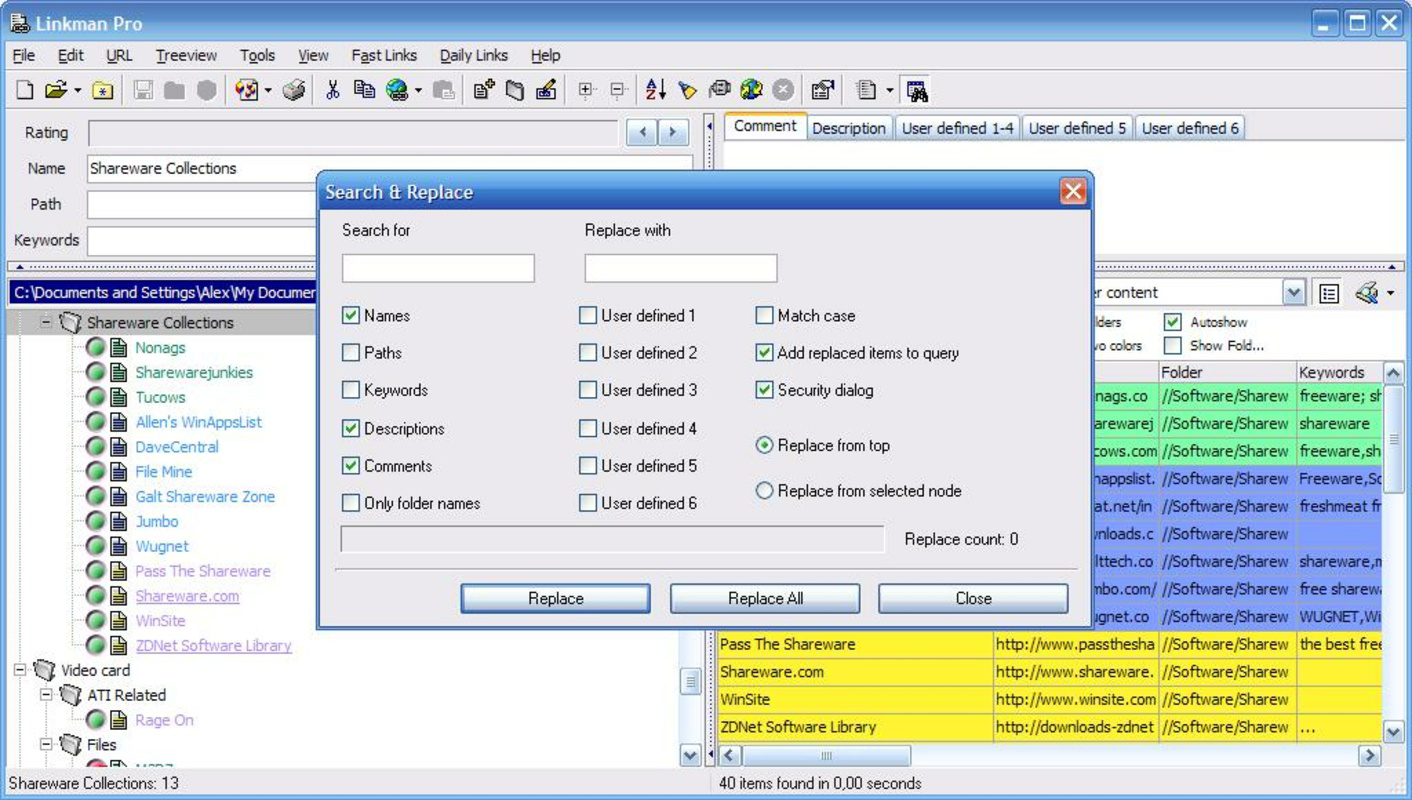The image size is (1412, 800).
Task: Switch to the Description tab
Action: [848, 128]
